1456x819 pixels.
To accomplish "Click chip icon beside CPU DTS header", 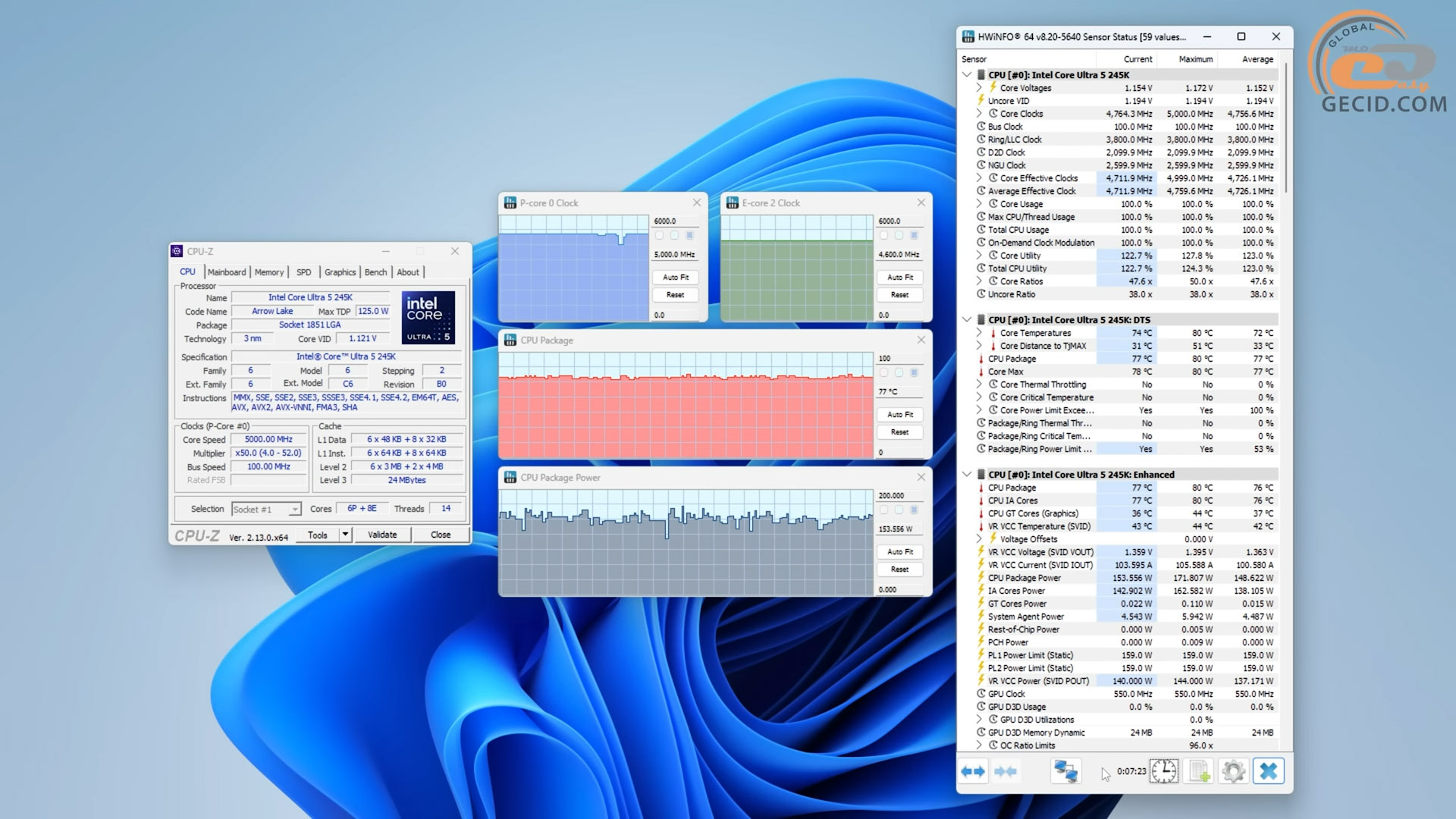I will click(981, 320).
